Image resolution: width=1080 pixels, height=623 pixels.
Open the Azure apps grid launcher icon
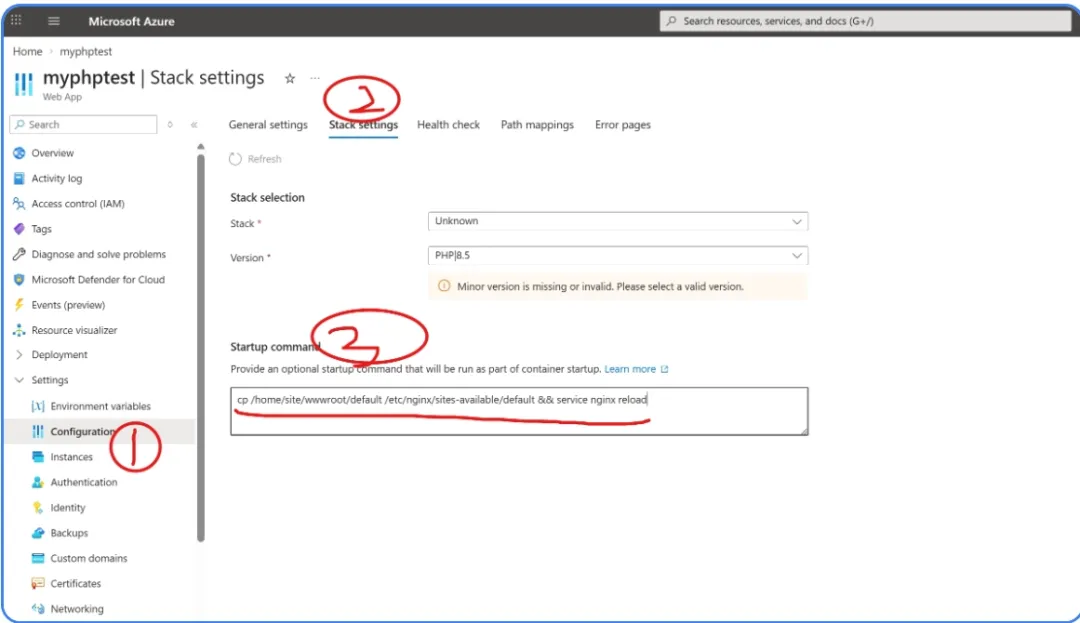click(16, 21)
